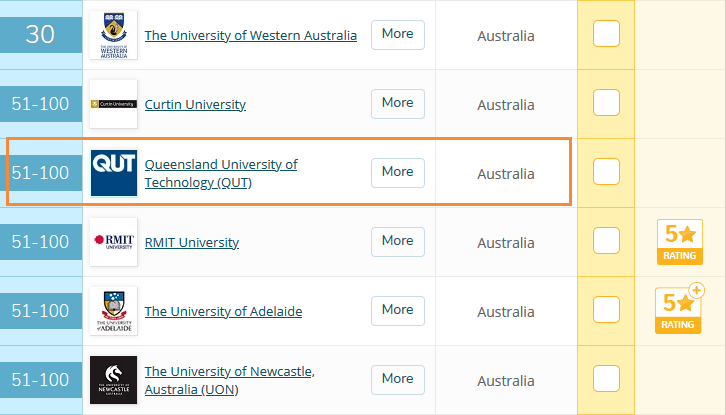Click the RMIT University logo
Image resolution: width=726 pixels, height=415 pixels.
pos(113,242)
